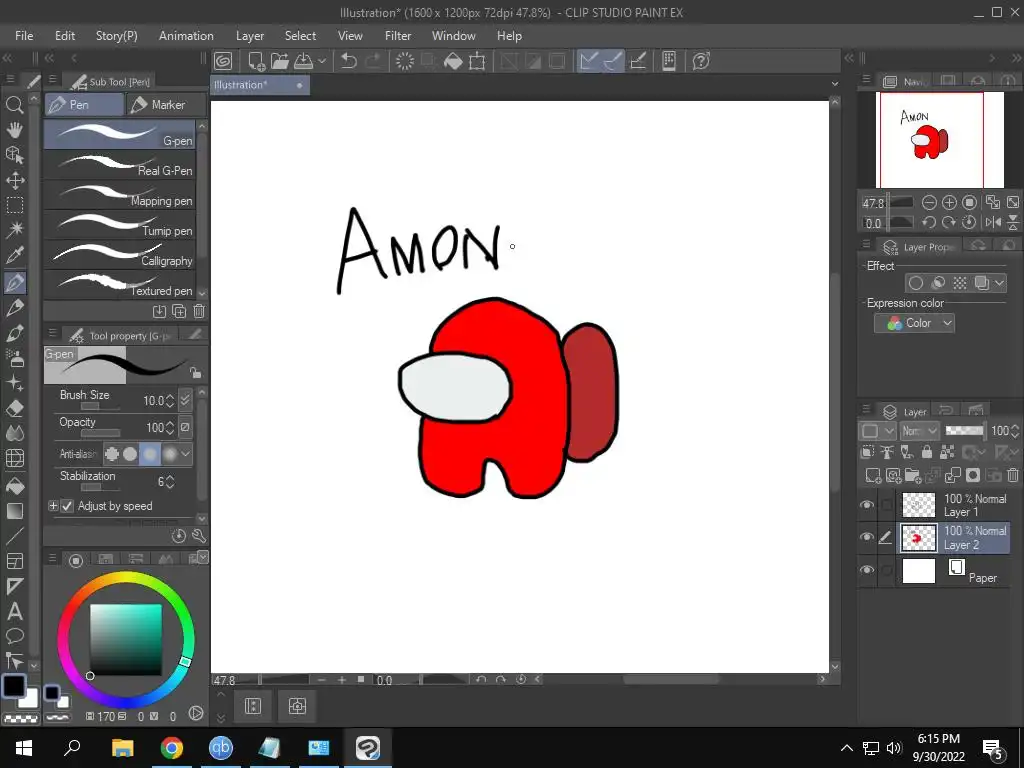Select the Move layer tool
The height and width of the screenshot is (768, 1024).
pos(14,180)
